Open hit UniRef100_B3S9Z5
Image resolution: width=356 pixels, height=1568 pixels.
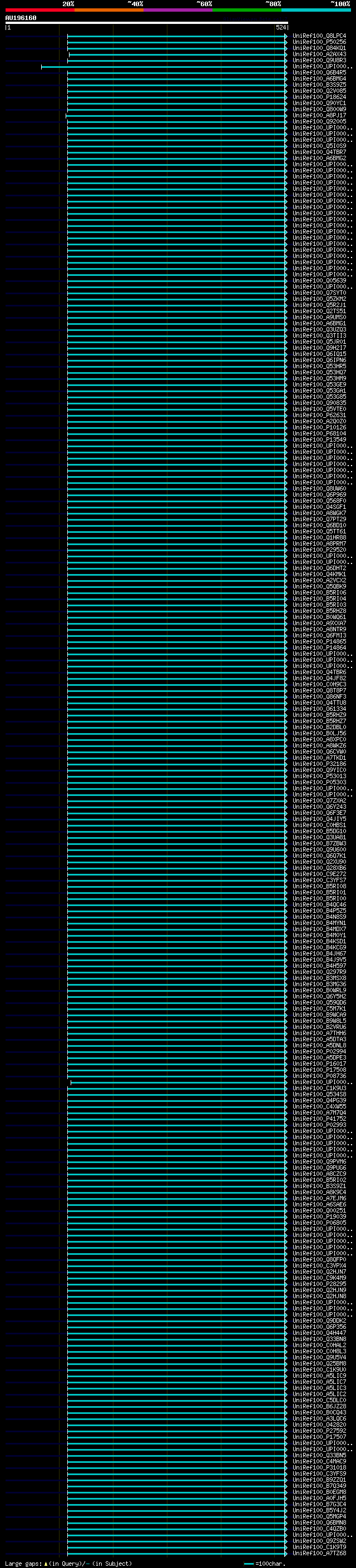tap(319, 85)
